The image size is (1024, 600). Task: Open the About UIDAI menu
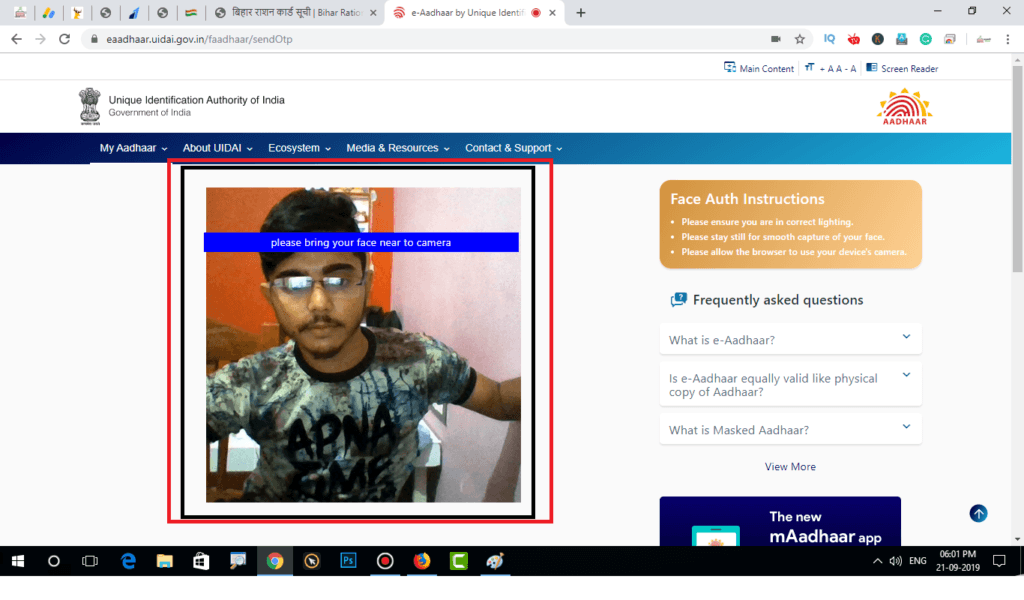[x=217, y=148]
